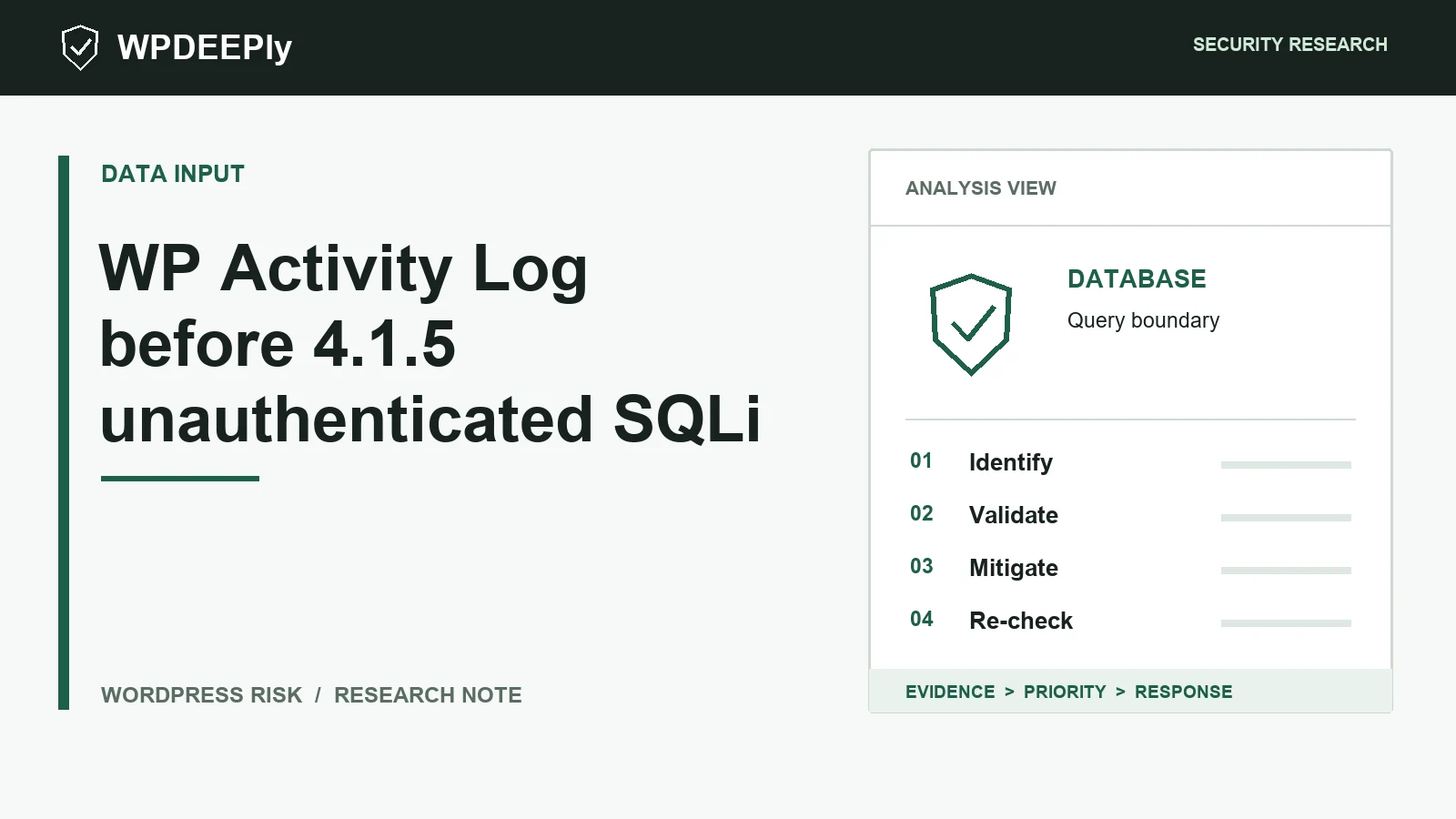1456x819 pixels.
Task: Select the DATABASE heading
Action: click(x=1137, y=278)
